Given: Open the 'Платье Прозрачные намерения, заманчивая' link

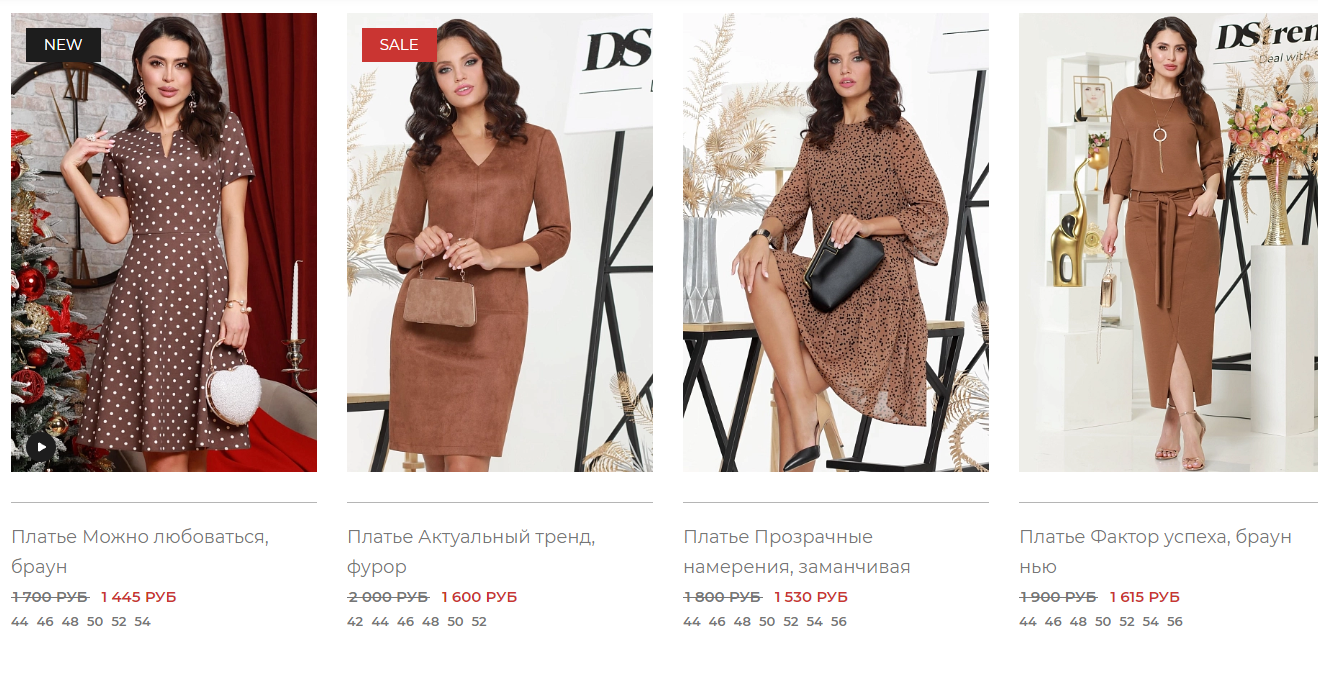Looking at the screenshot, I should 797,552.
